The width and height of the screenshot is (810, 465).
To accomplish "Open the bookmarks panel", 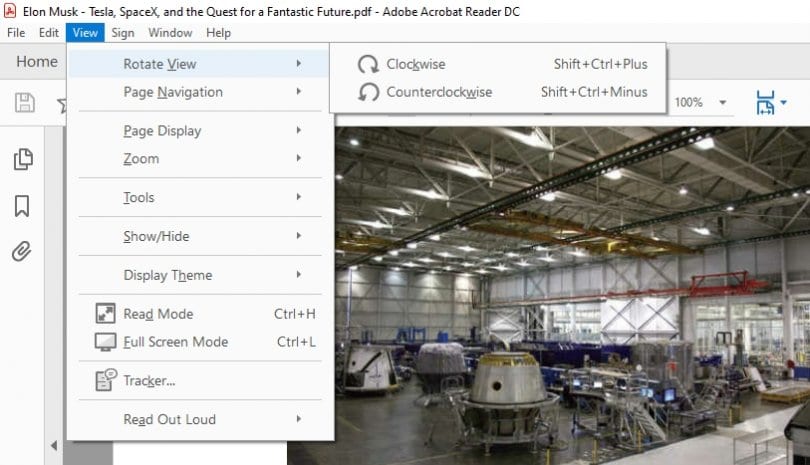I will pos(22,206).
